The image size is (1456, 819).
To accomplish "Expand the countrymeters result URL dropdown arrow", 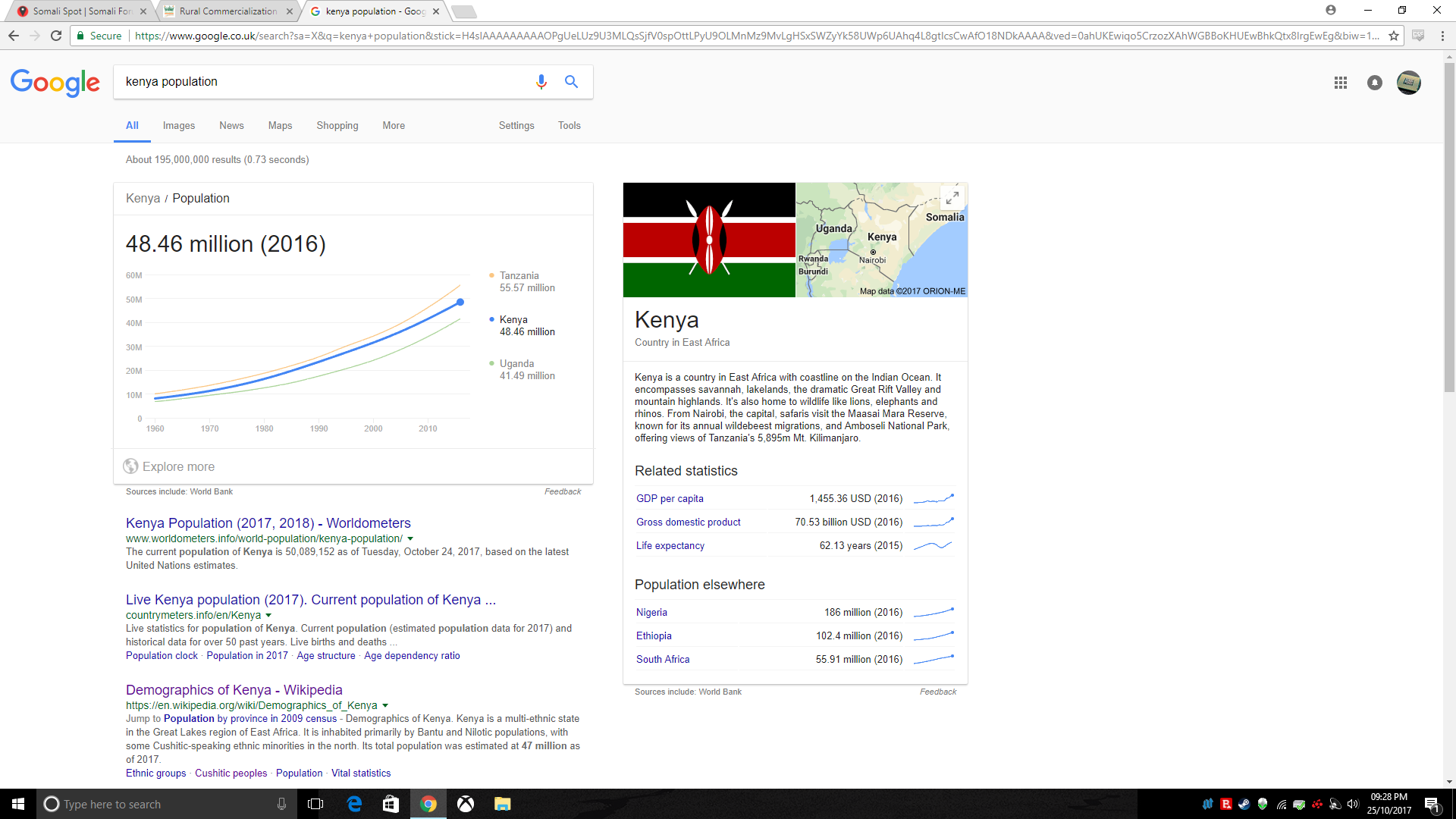I will [x=268, y=616].
